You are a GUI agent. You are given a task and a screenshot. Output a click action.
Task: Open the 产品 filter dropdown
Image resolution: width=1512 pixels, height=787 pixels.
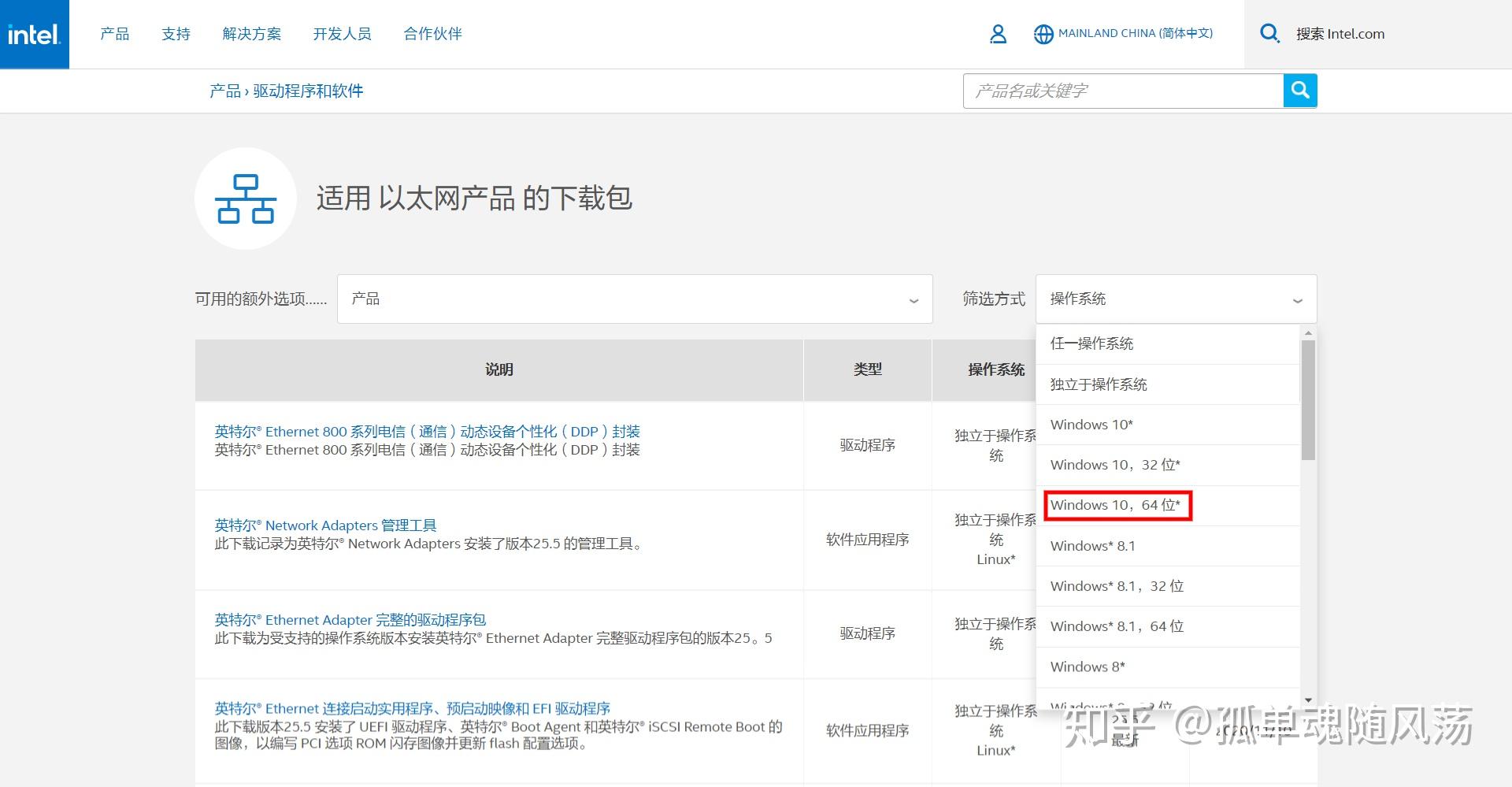(633, 299)
